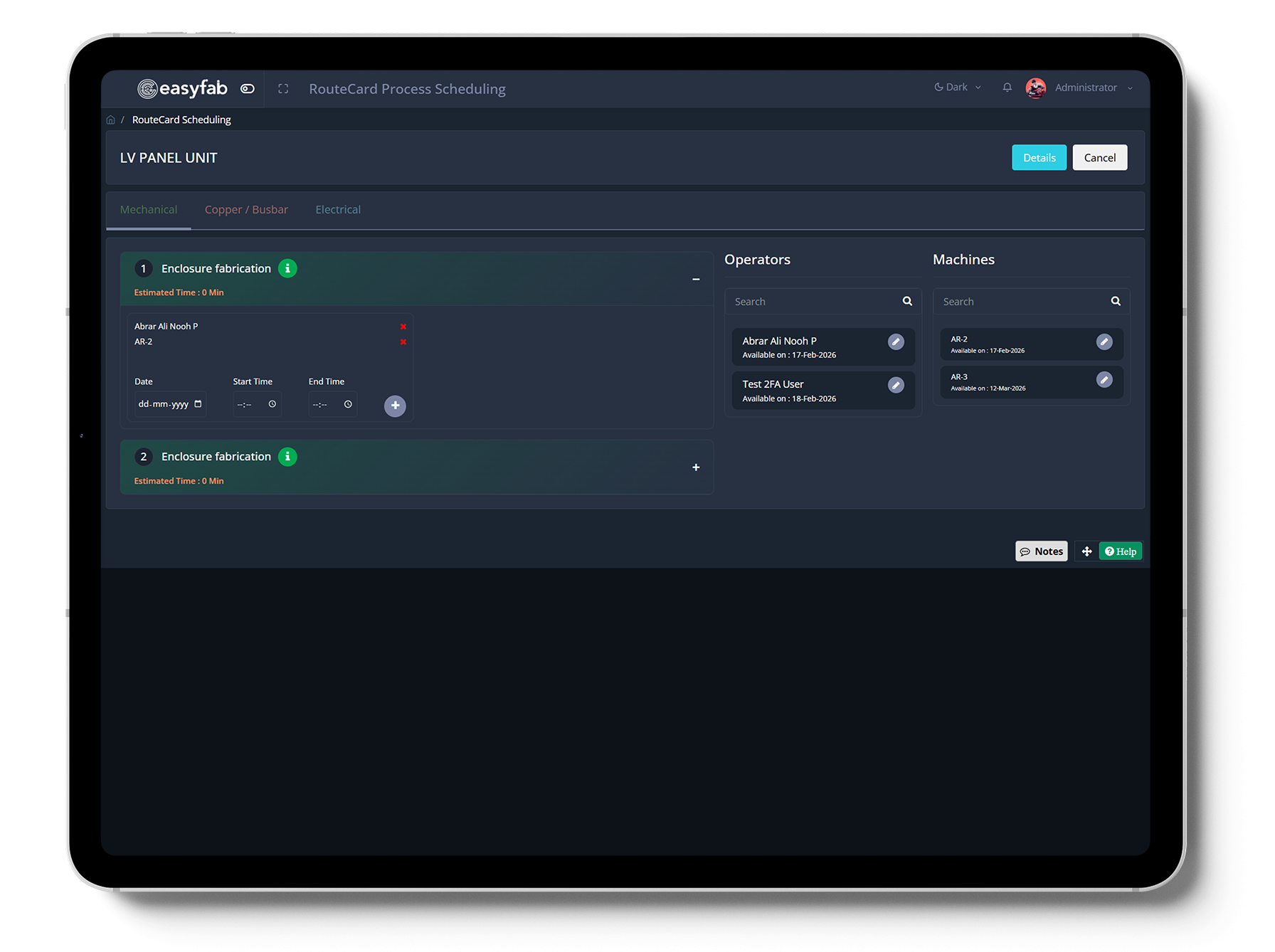
Task: Click the Operators search field
Action: 822,302
